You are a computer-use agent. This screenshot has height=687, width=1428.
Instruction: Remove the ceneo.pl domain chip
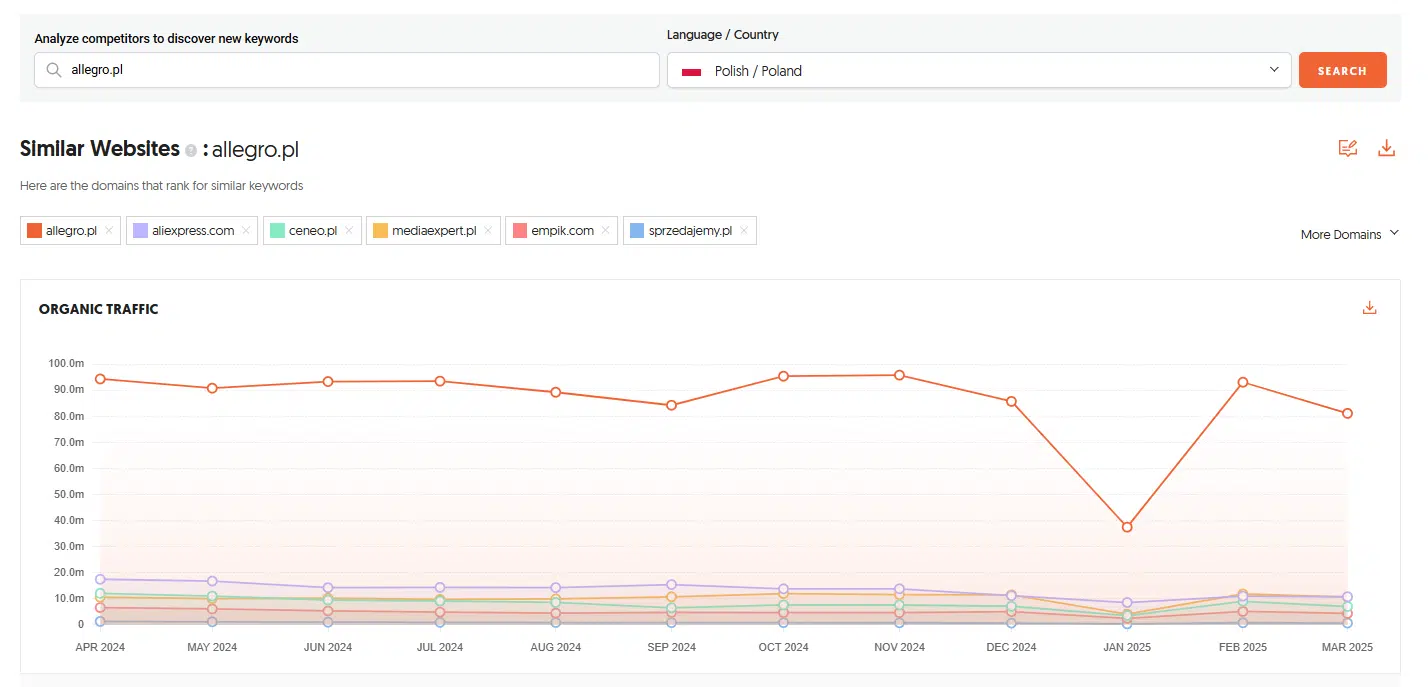point(349,231)
